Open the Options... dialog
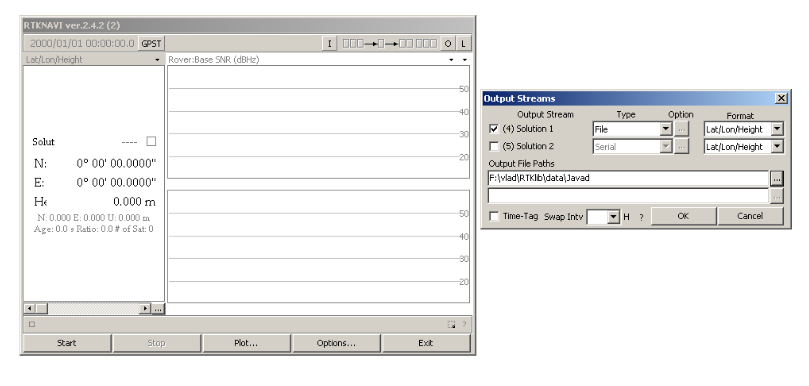This screenshot has height=386, width=809. pyautogui.click(x=336, y=343)
